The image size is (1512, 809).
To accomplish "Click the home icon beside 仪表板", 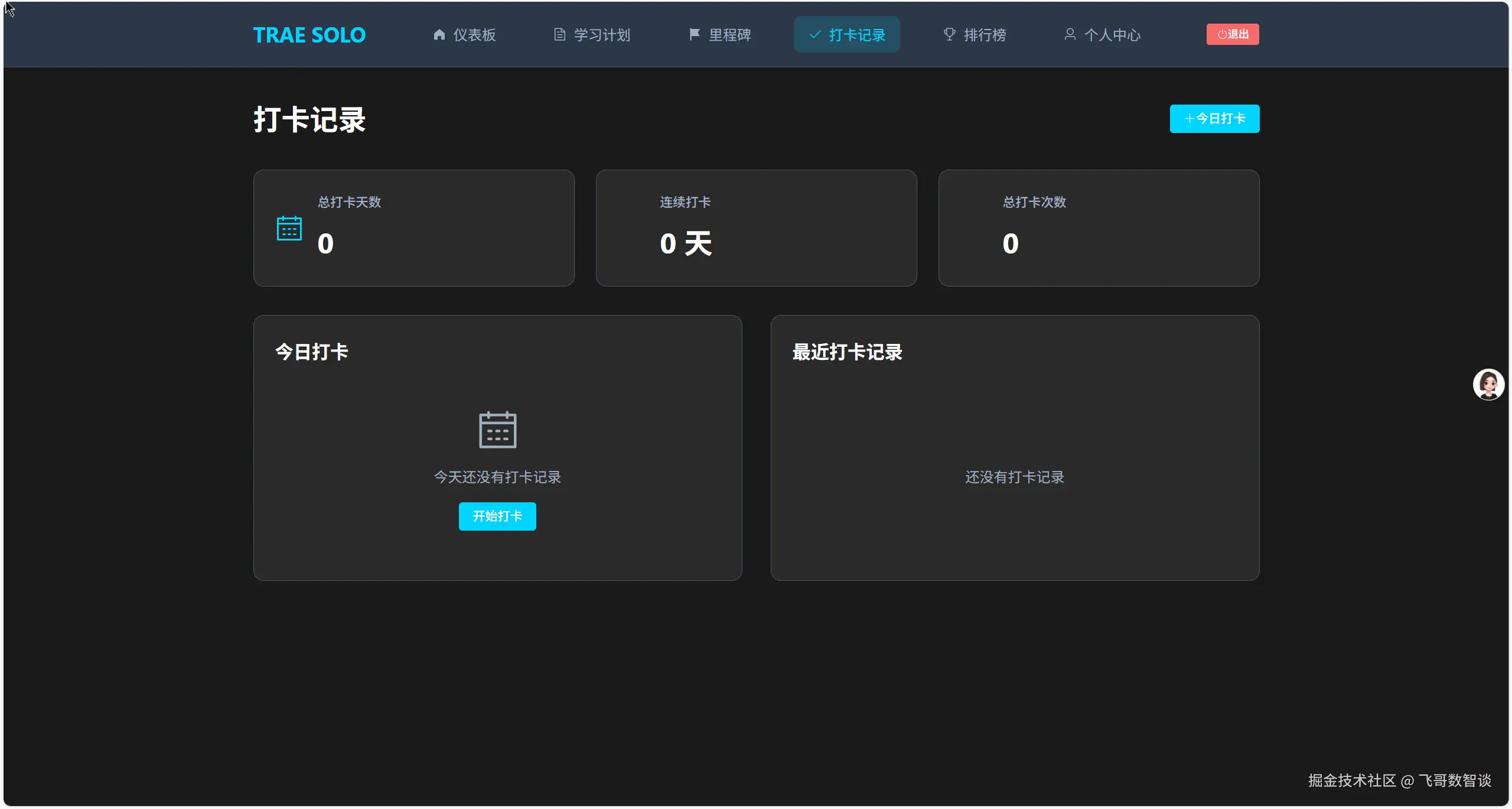I will click(x=439, y=35).
